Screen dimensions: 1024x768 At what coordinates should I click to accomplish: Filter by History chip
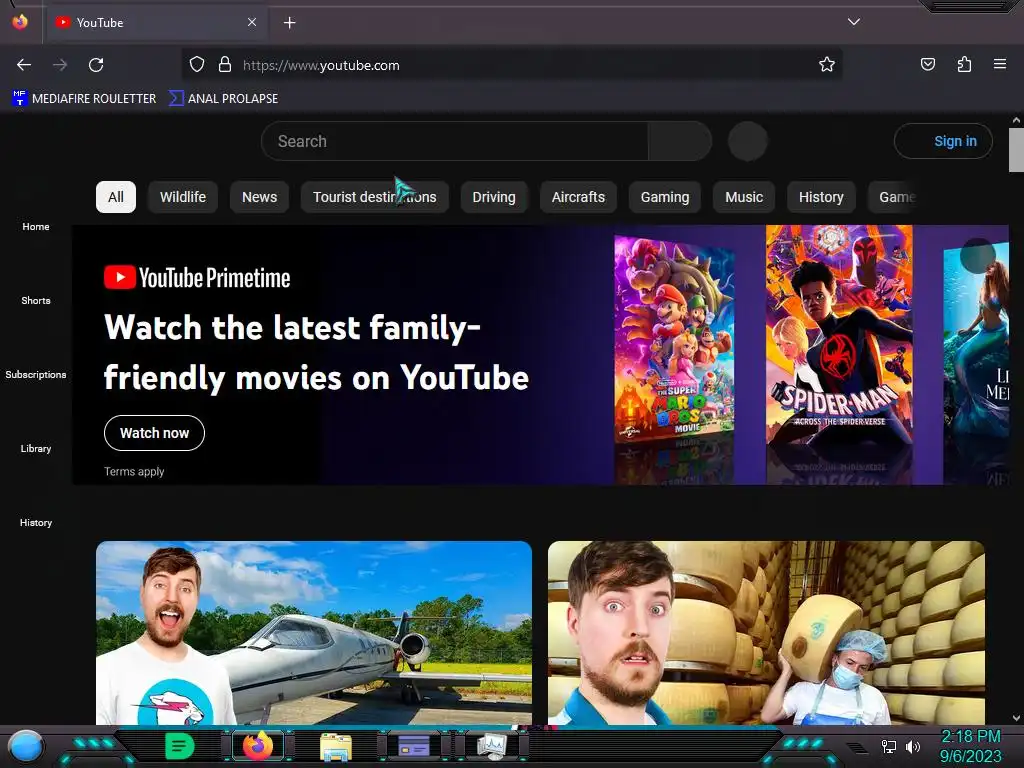pyautogui.click(x=821, y=197)
